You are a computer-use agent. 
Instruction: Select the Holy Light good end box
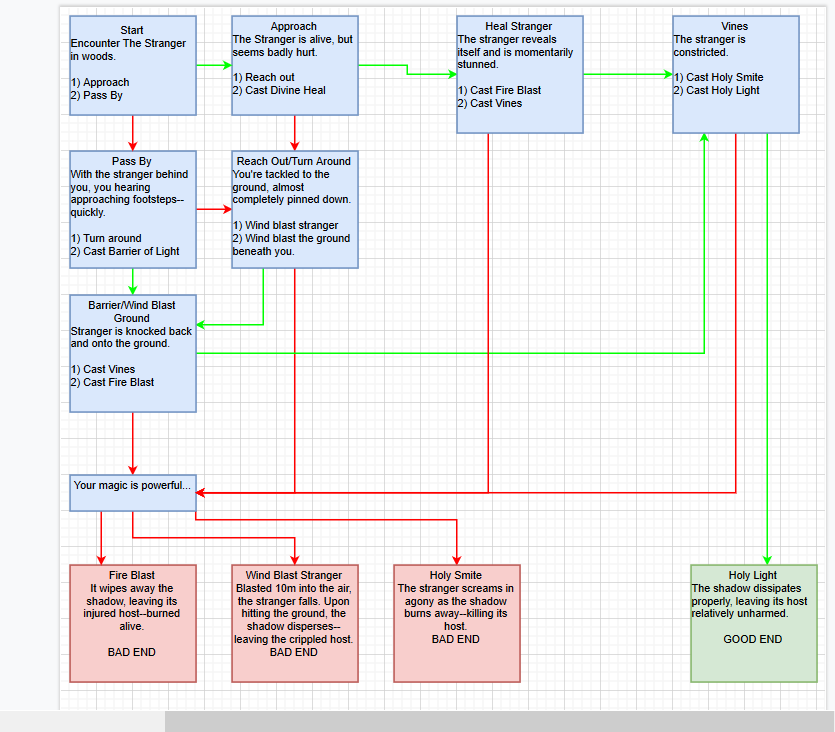(x=754, y=623)
